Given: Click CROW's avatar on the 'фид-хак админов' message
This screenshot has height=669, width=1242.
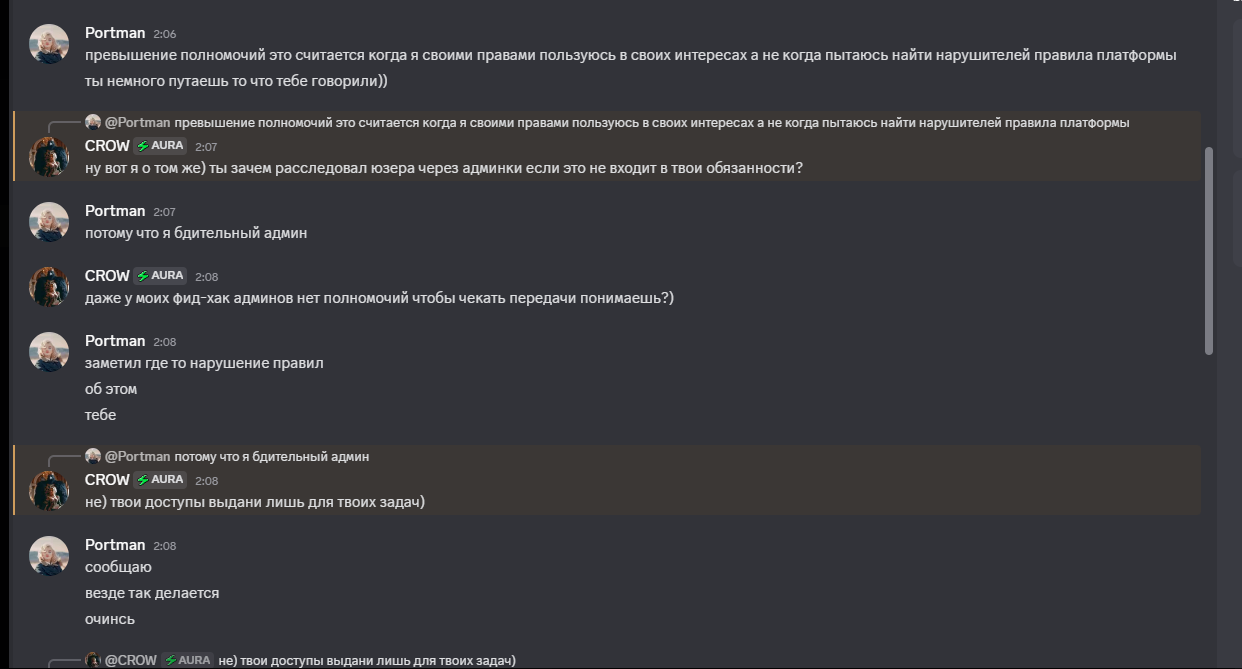Looking at the screenshot, I should coord(49,287).
